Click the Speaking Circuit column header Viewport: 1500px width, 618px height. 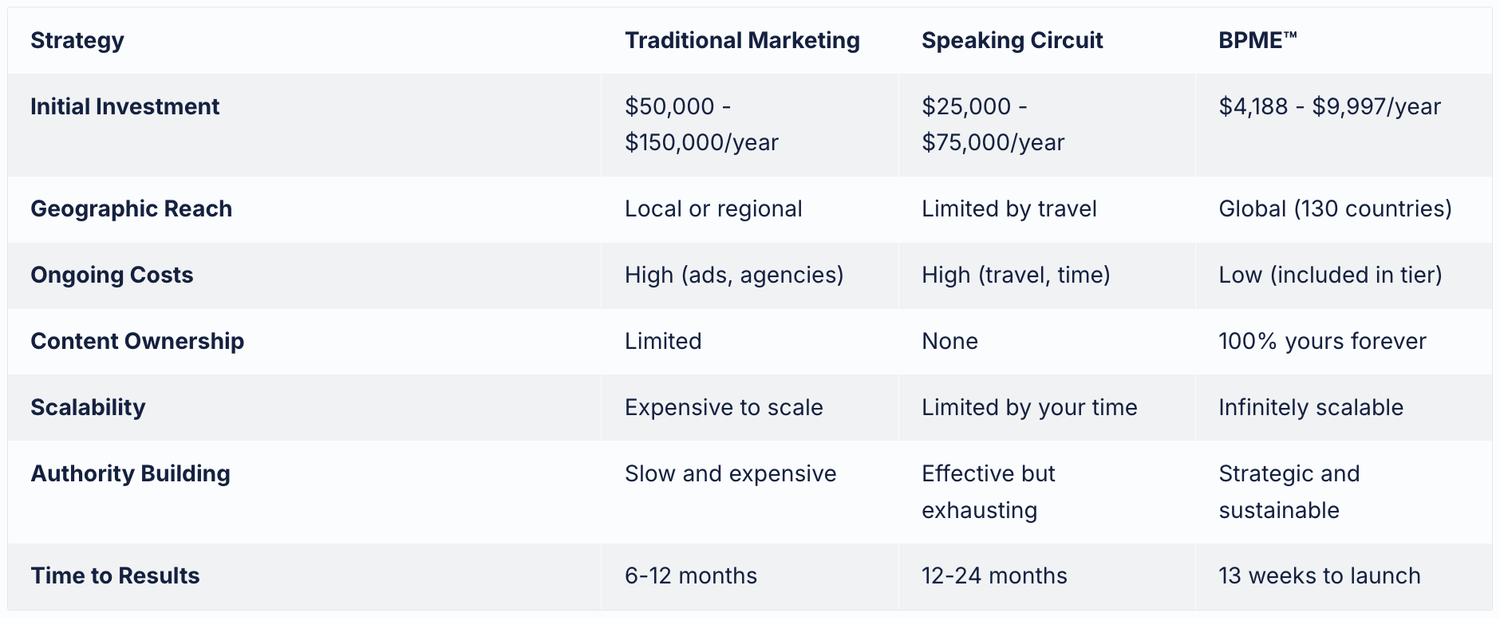[1012, 41]
